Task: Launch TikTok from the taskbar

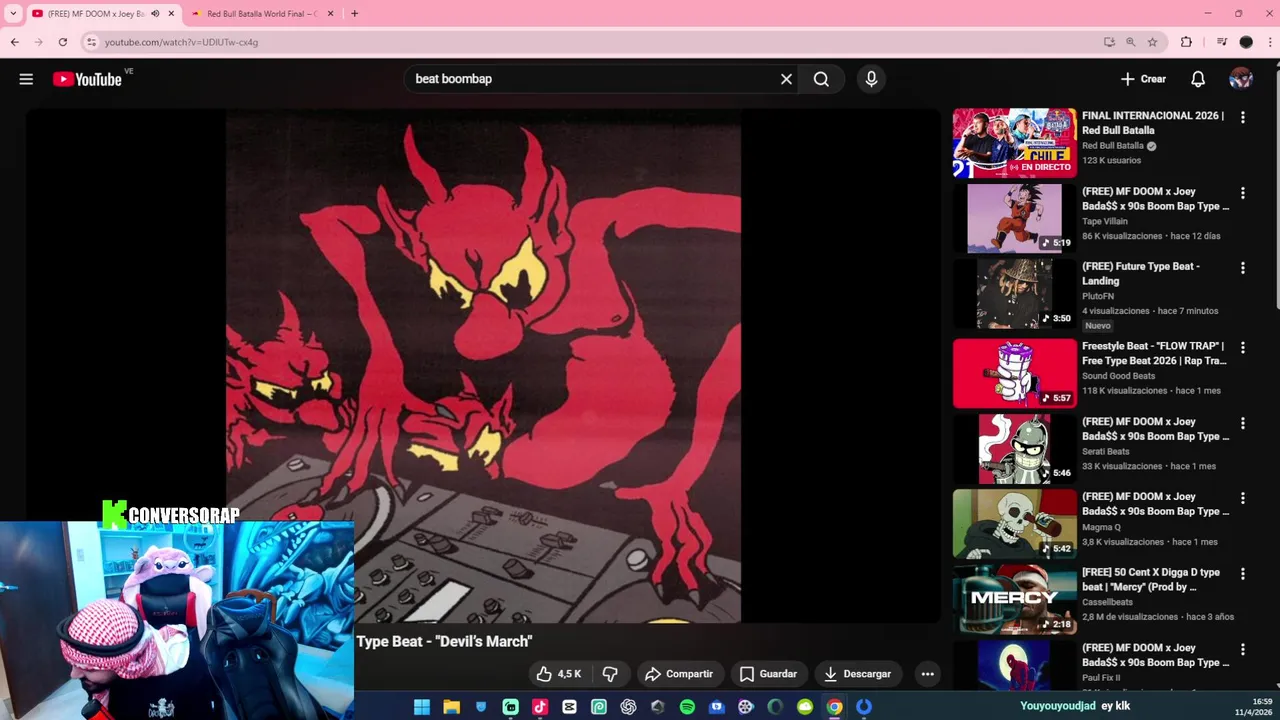Action: point(540,707)
